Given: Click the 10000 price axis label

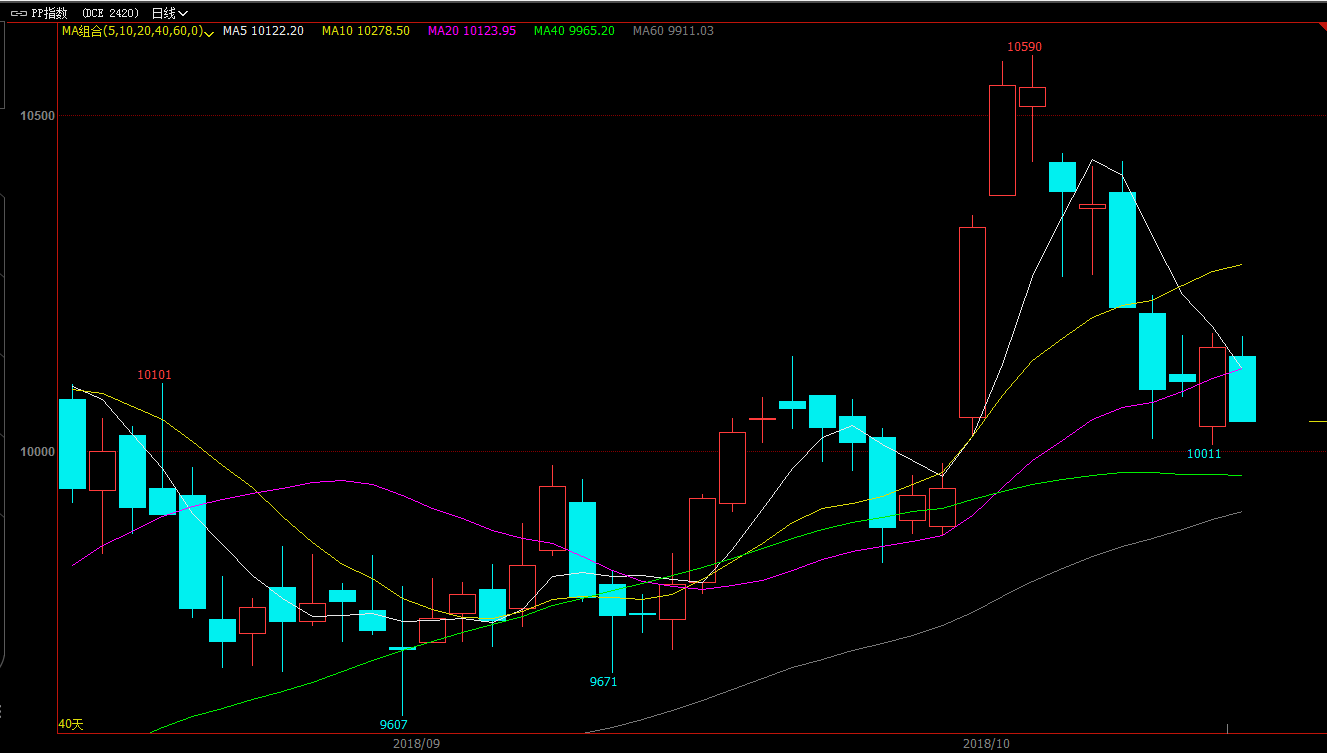Looking at the screenshot, I should tap(37, 452).
